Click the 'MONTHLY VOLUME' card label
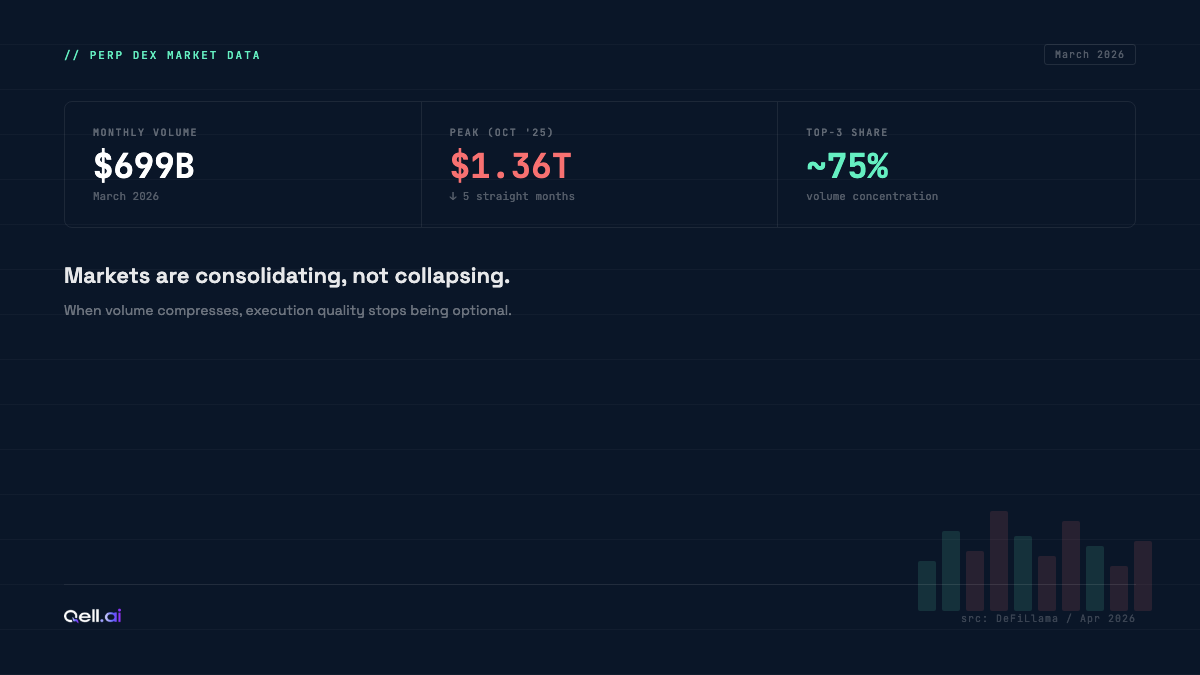 [145, 133]
